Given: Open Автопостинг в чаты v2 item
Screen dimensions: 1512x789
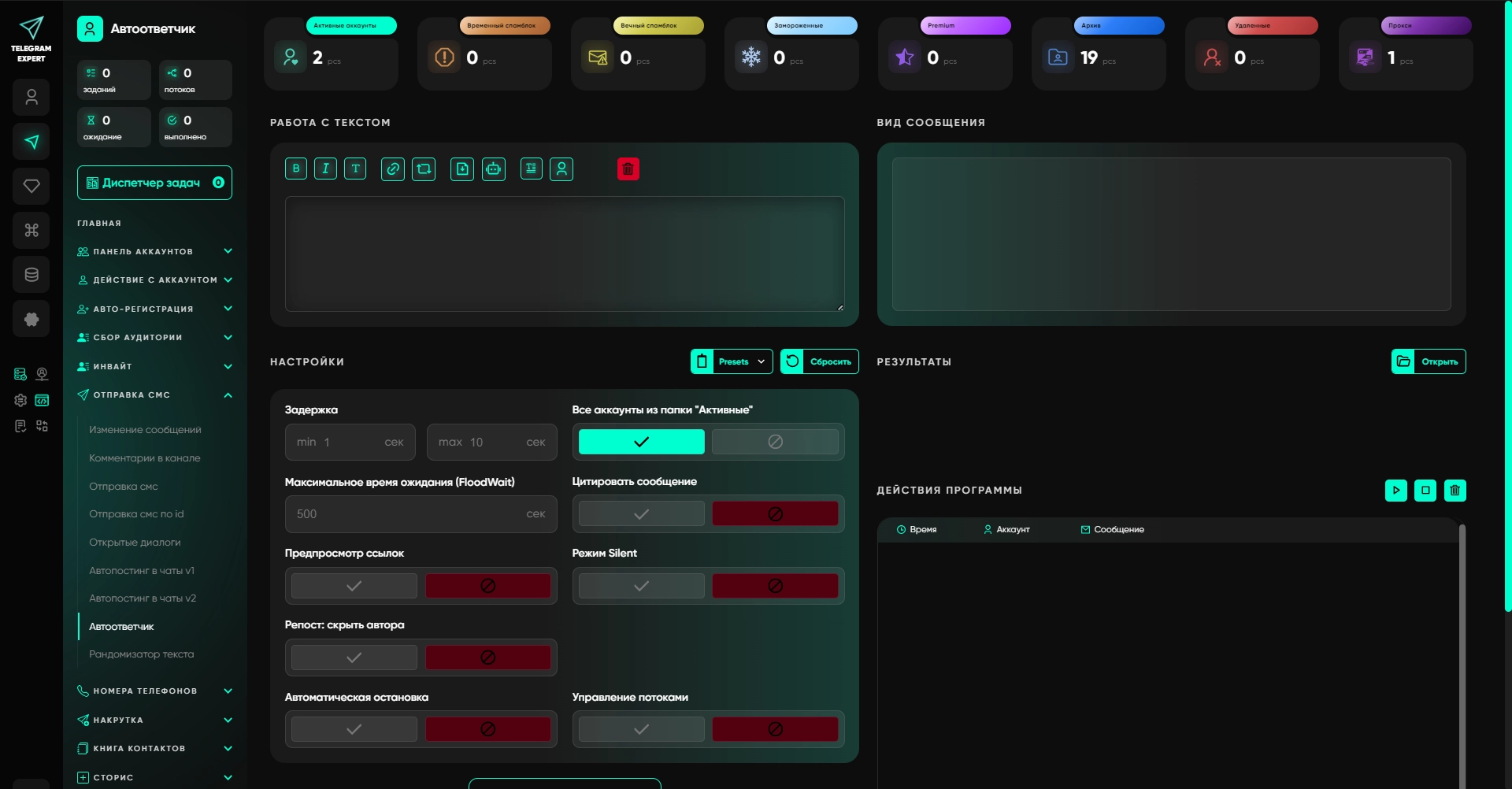Looking at the screenshot, I should pos(143,598).
